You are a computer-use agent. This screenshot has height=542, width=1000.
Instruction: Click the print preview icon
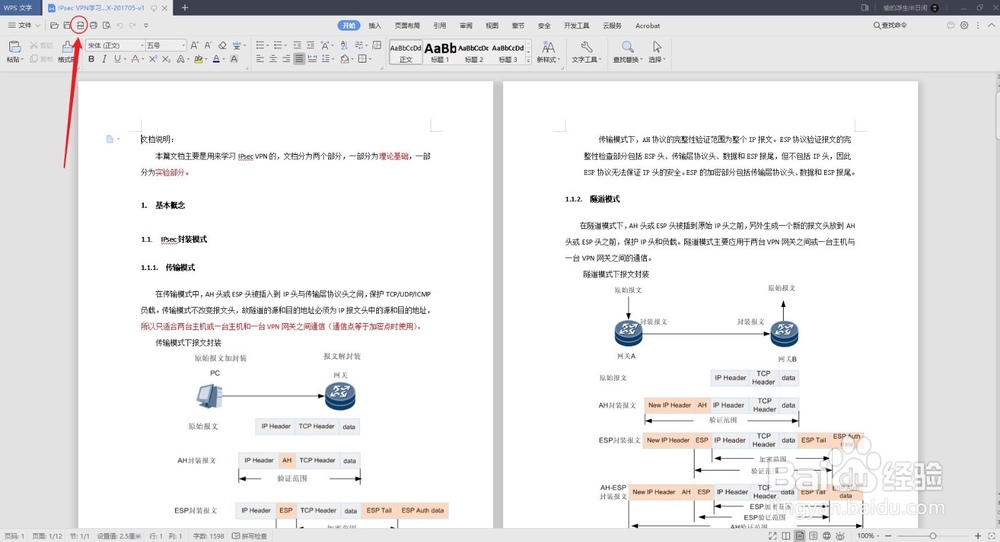(x=107, y=26)
